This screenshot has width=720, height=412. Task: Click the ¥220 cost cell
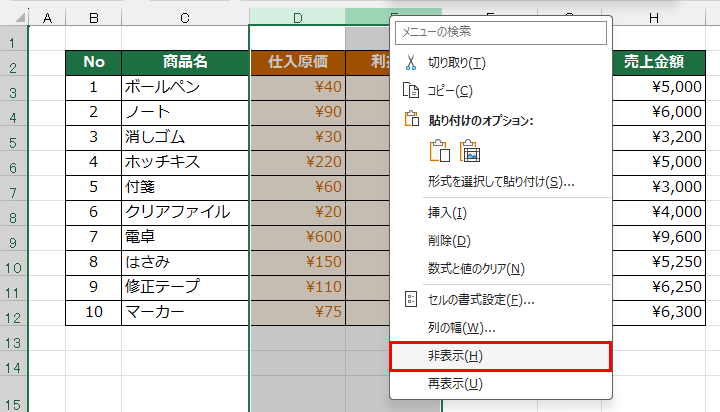pyautogui.click(x=298, y=163)
